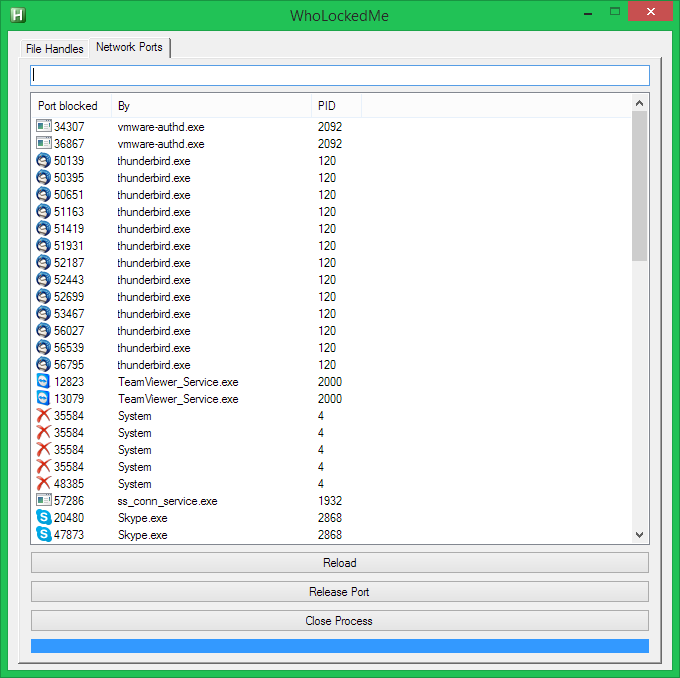The image size is (680, 678).
Task: Click PID 2000 in the 12823 row
Action: click(330, 382)
